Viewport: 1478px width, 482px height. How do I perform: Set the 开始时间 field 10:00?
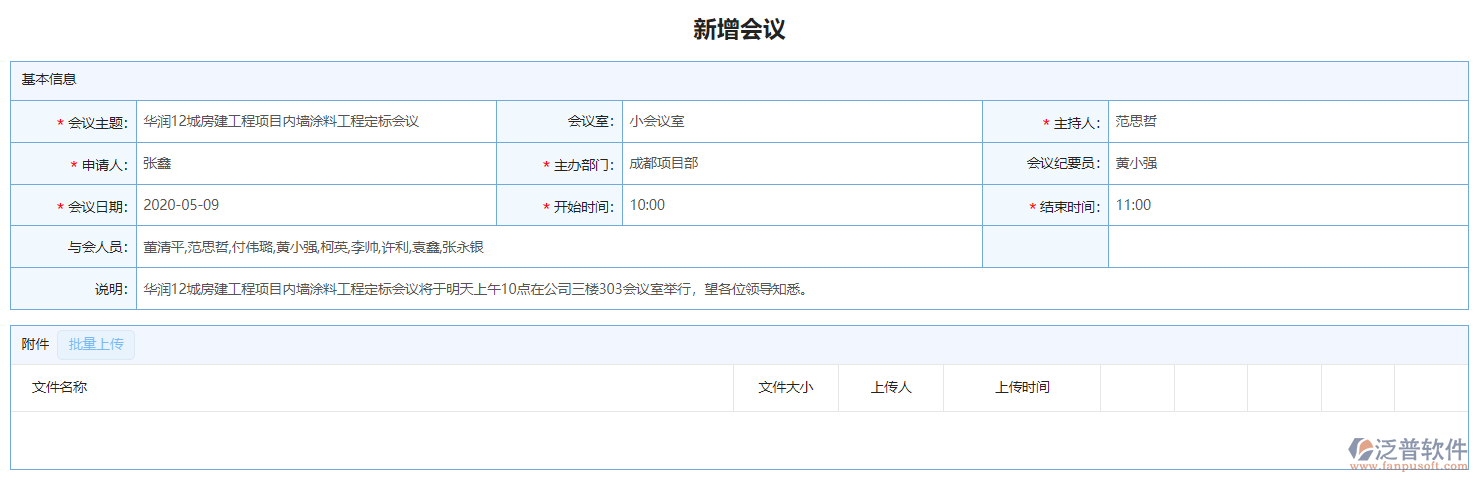tap(802, 205)
